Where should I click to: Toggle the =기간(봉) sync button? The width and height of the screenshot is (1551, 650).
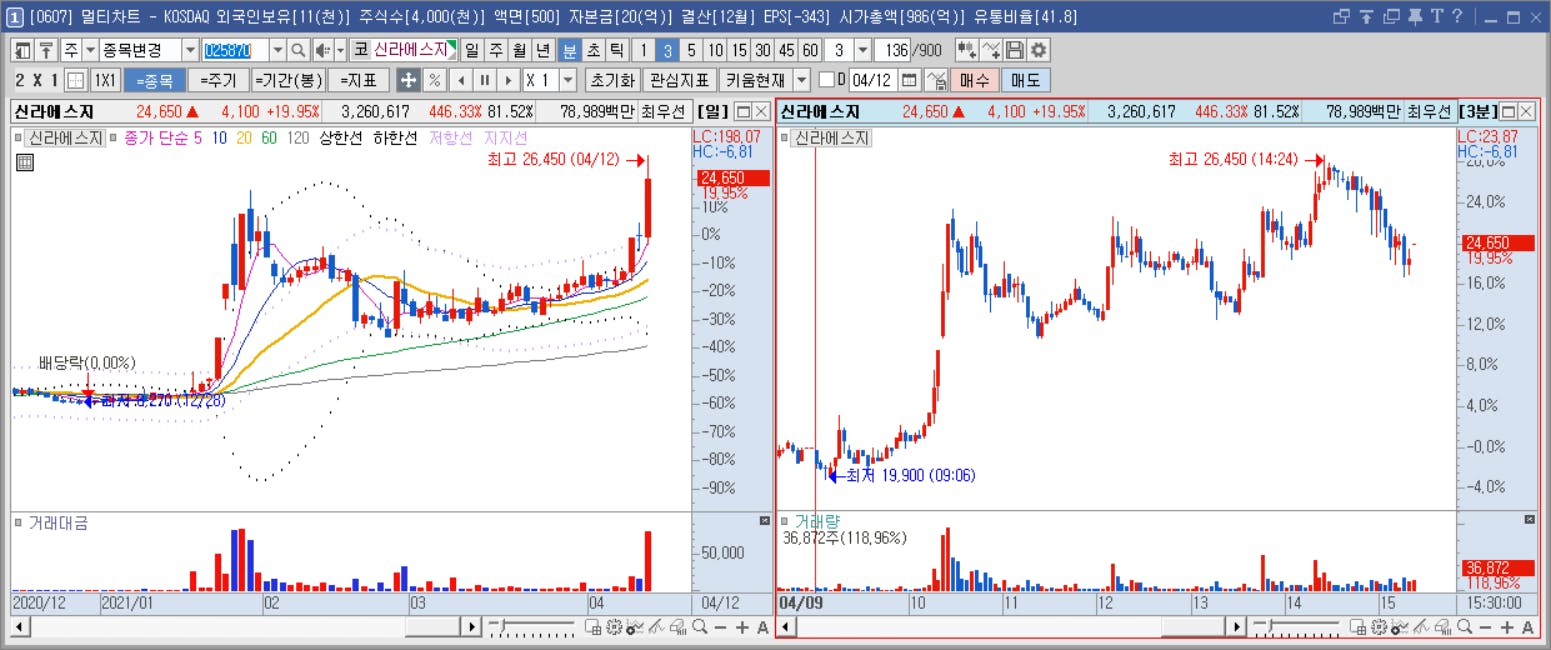(287, 80)
